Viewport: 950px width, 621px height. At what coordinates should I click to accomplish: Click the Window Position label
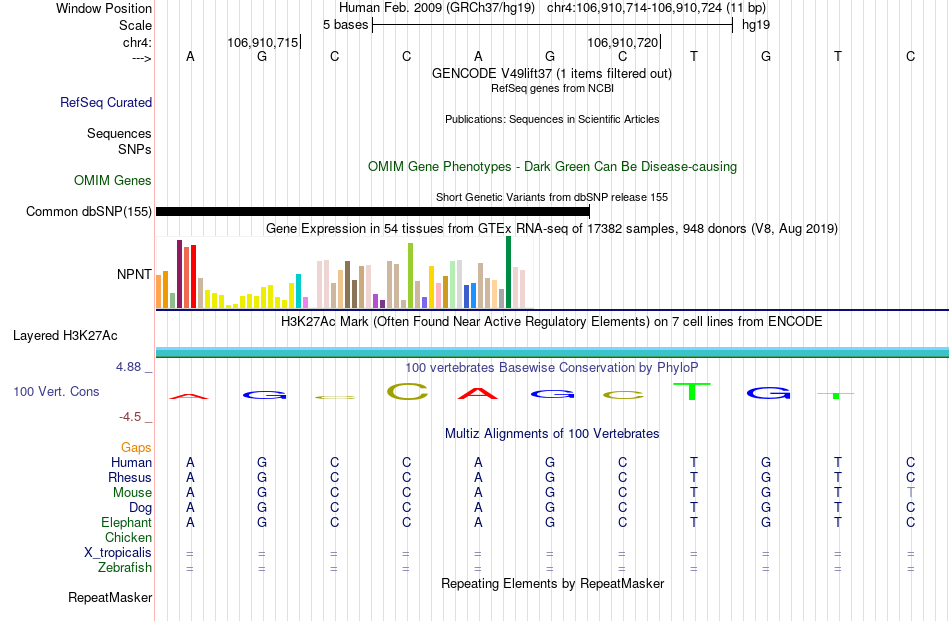point(104,8)
